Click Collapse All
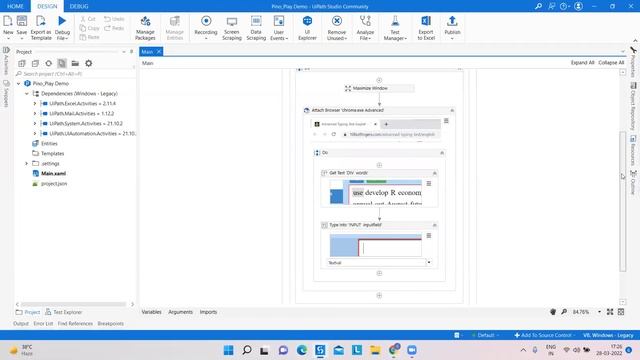The height and width of the screenshot is (360, 640). [x=611, y=62]
